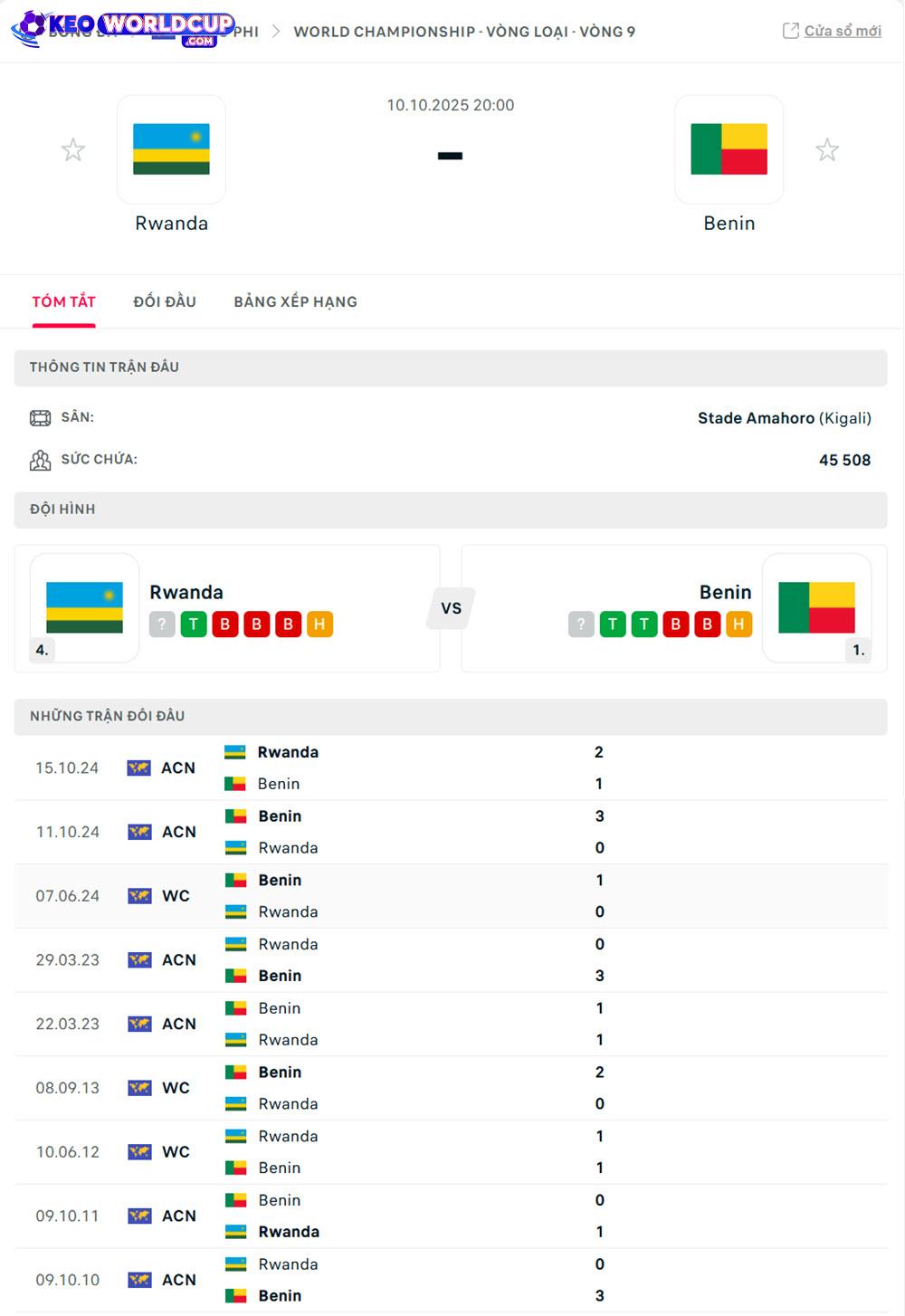Viewport: 905px width, 1316px height.
Task: Open the BẢNG XẾP HẠNG tab
Action: coord(295,301)
